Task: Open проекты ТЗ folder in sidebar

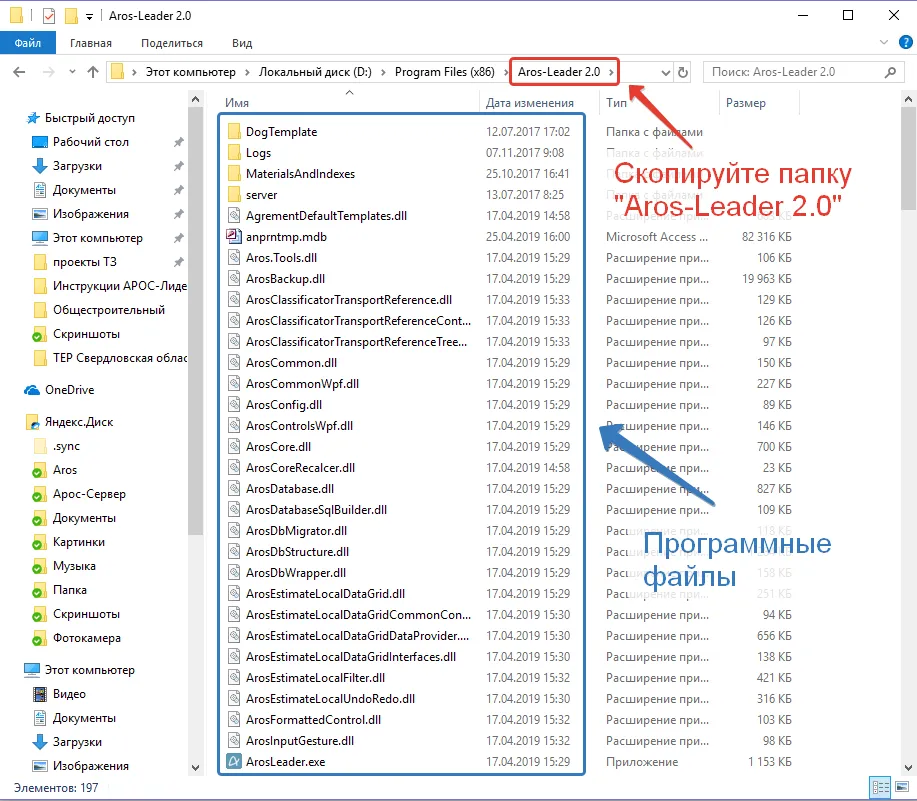Action: [x=85, y=262]
